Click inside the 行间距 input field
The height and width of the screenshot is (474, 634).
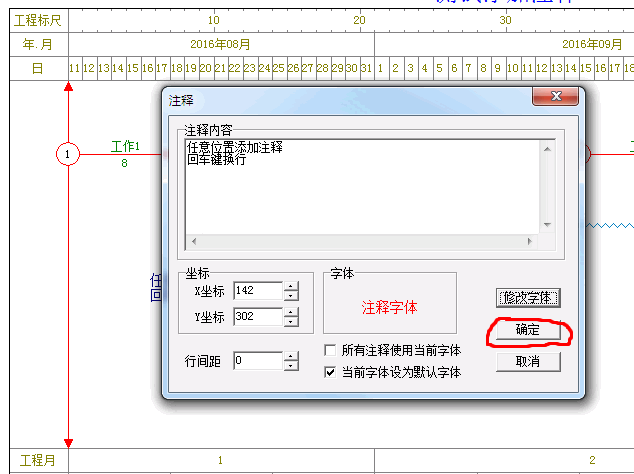pyautogui.click(x=257, y=360)
